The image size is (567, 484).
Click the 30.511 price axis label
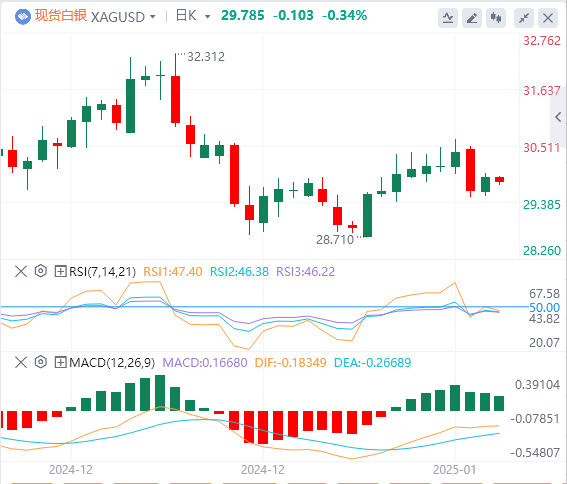[542, 148]
